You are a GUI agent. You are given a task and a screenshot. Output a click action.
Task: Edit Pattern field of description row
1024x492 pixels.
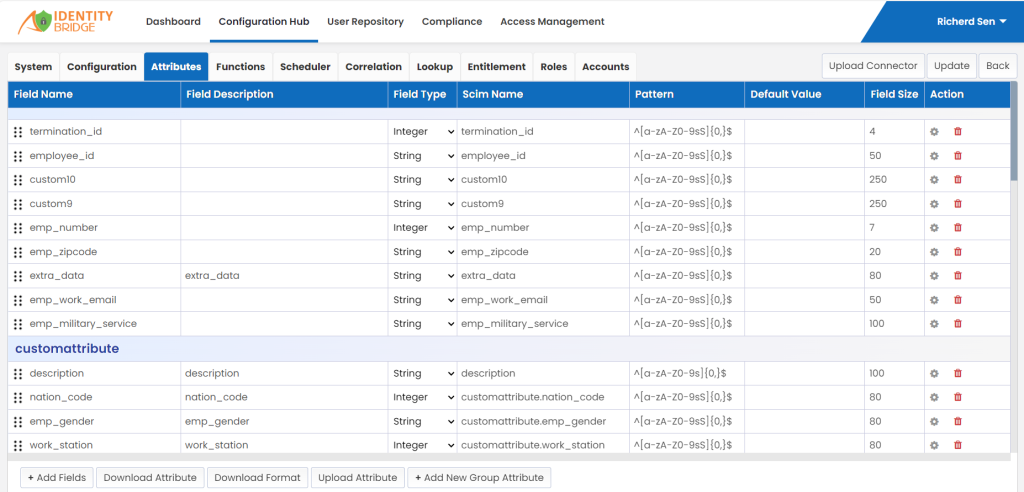click(x=686, y=373)
